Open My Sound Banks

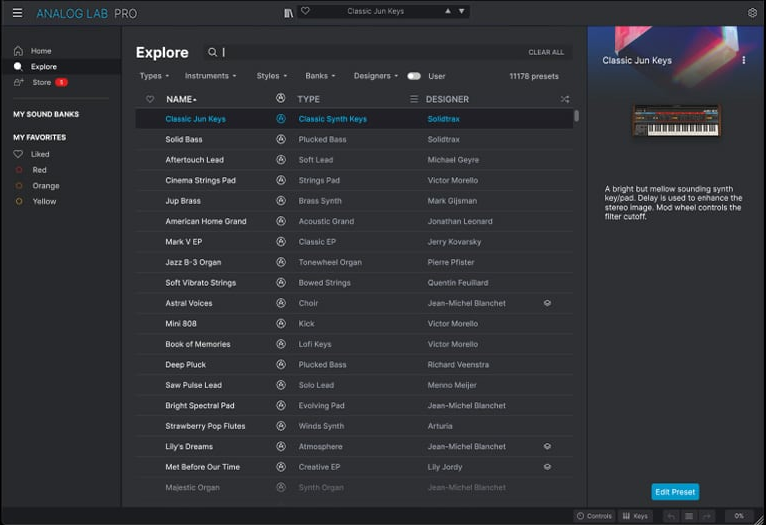click(46, 114)
